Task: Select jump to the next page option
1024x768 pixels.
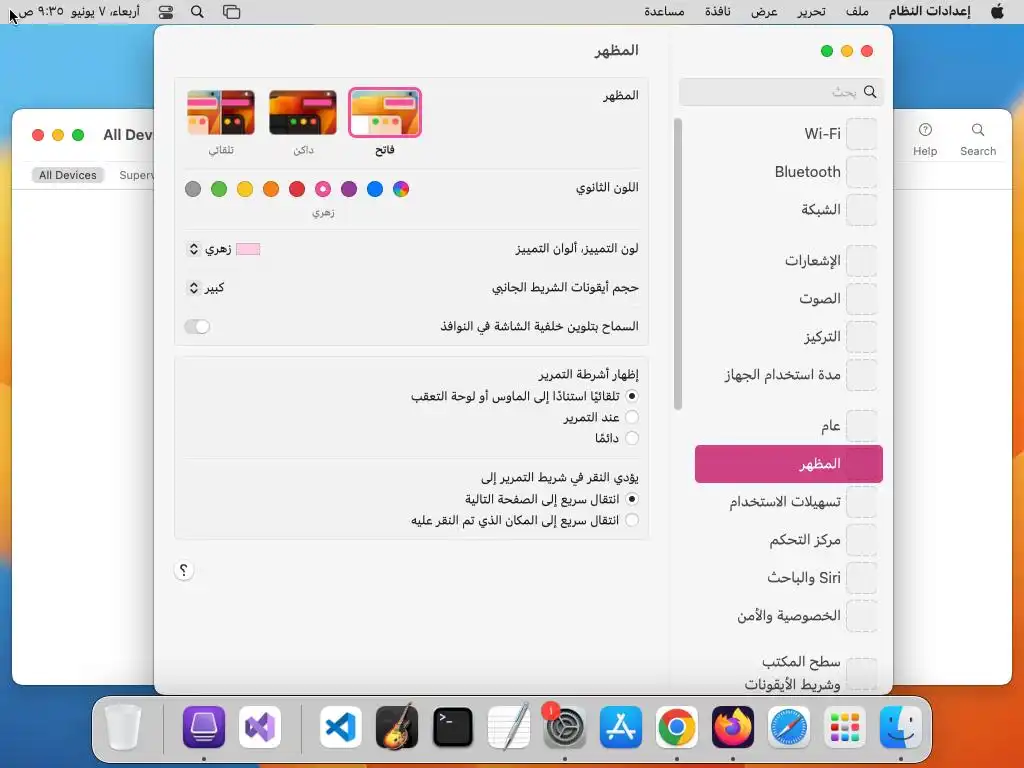Action: 632,499
